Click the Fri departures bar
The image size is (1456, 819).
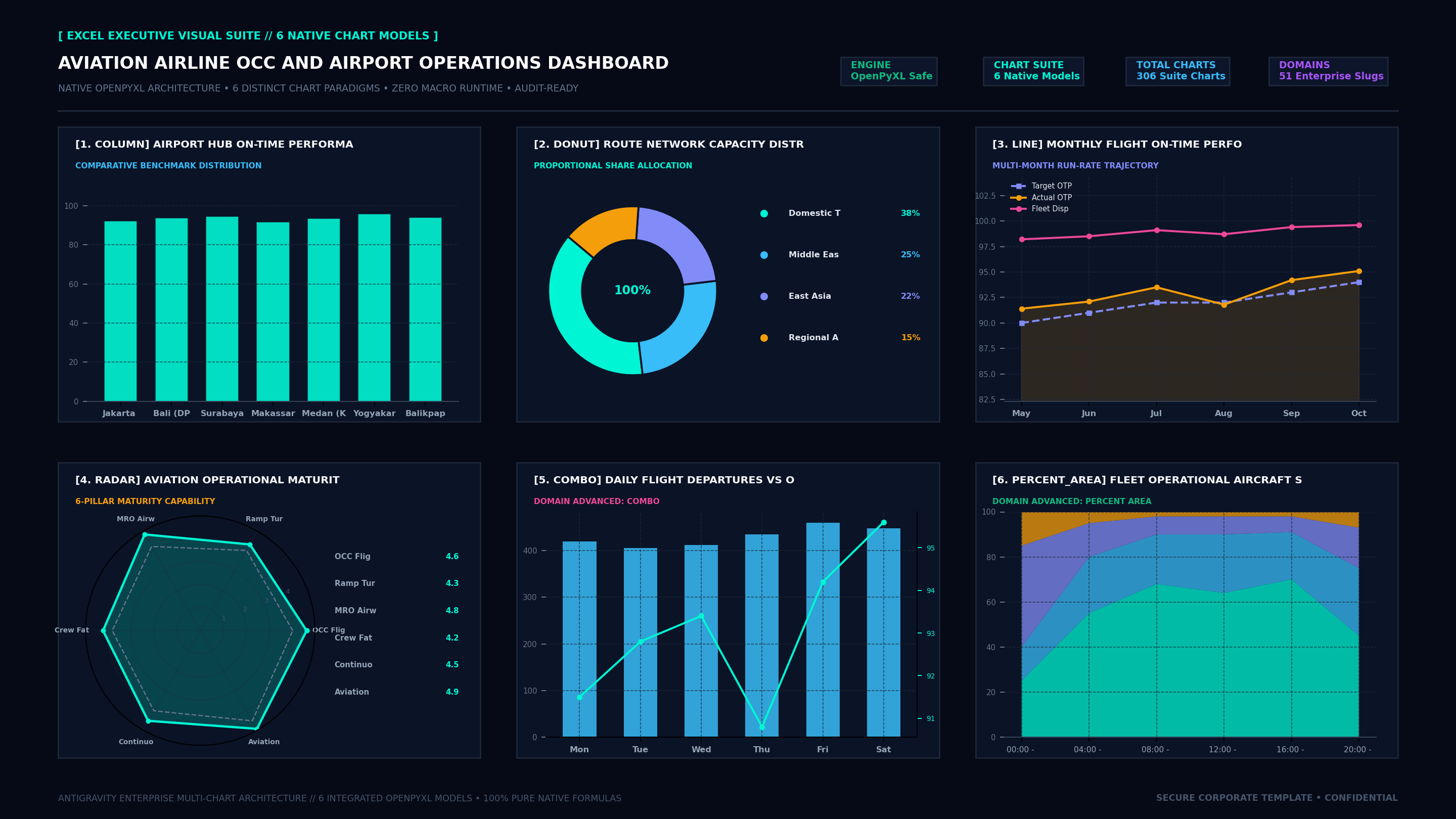click(x=823, y=629)
